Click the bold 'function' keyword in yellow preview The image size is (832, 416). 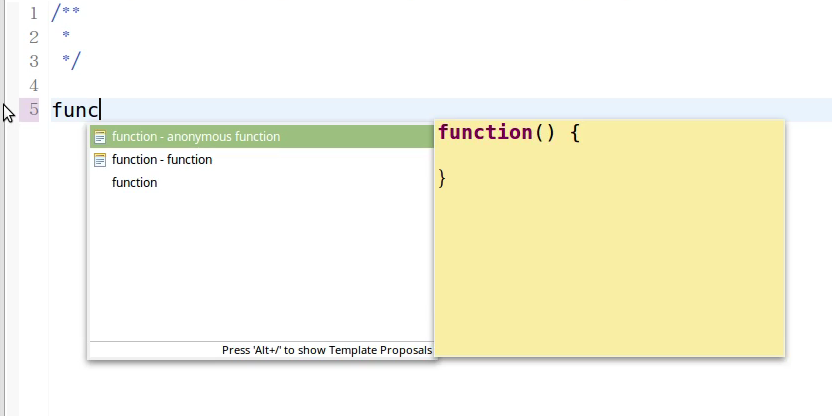click(485, 132)
